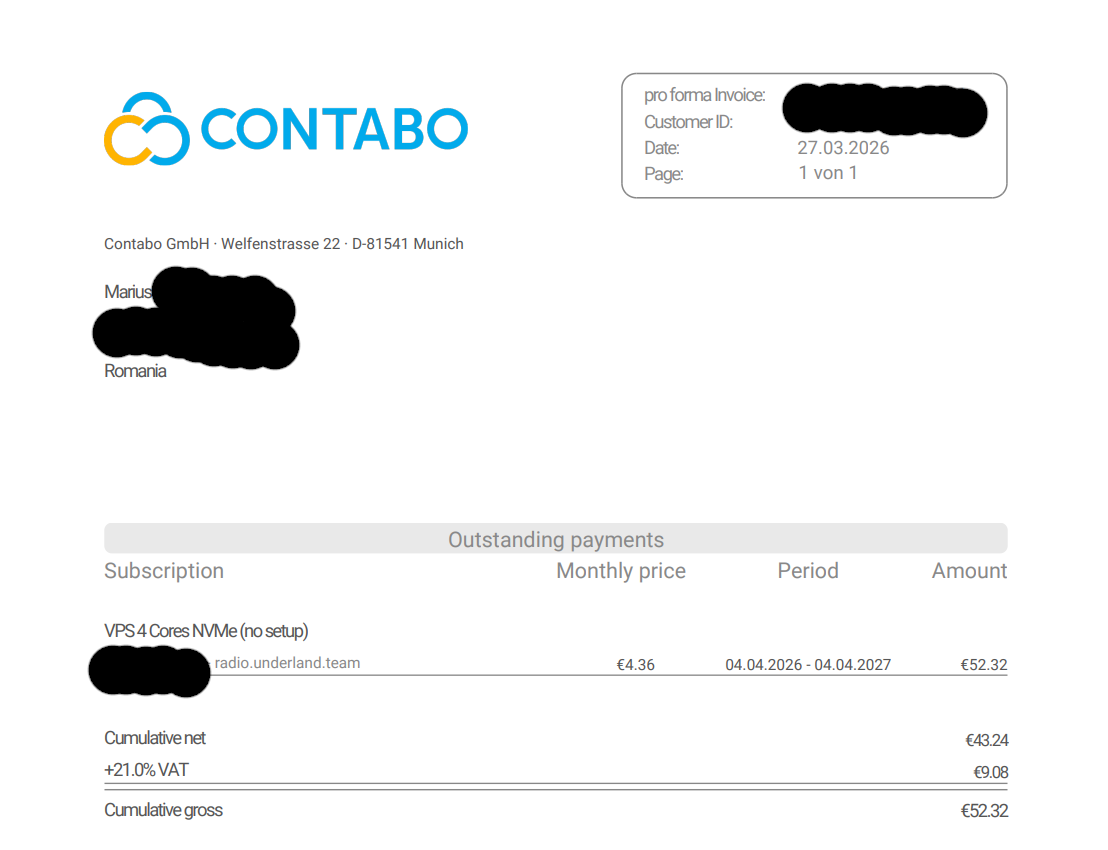
Task: Click the Cumulative net amount €43.24
Action: [x=986, y=741]
